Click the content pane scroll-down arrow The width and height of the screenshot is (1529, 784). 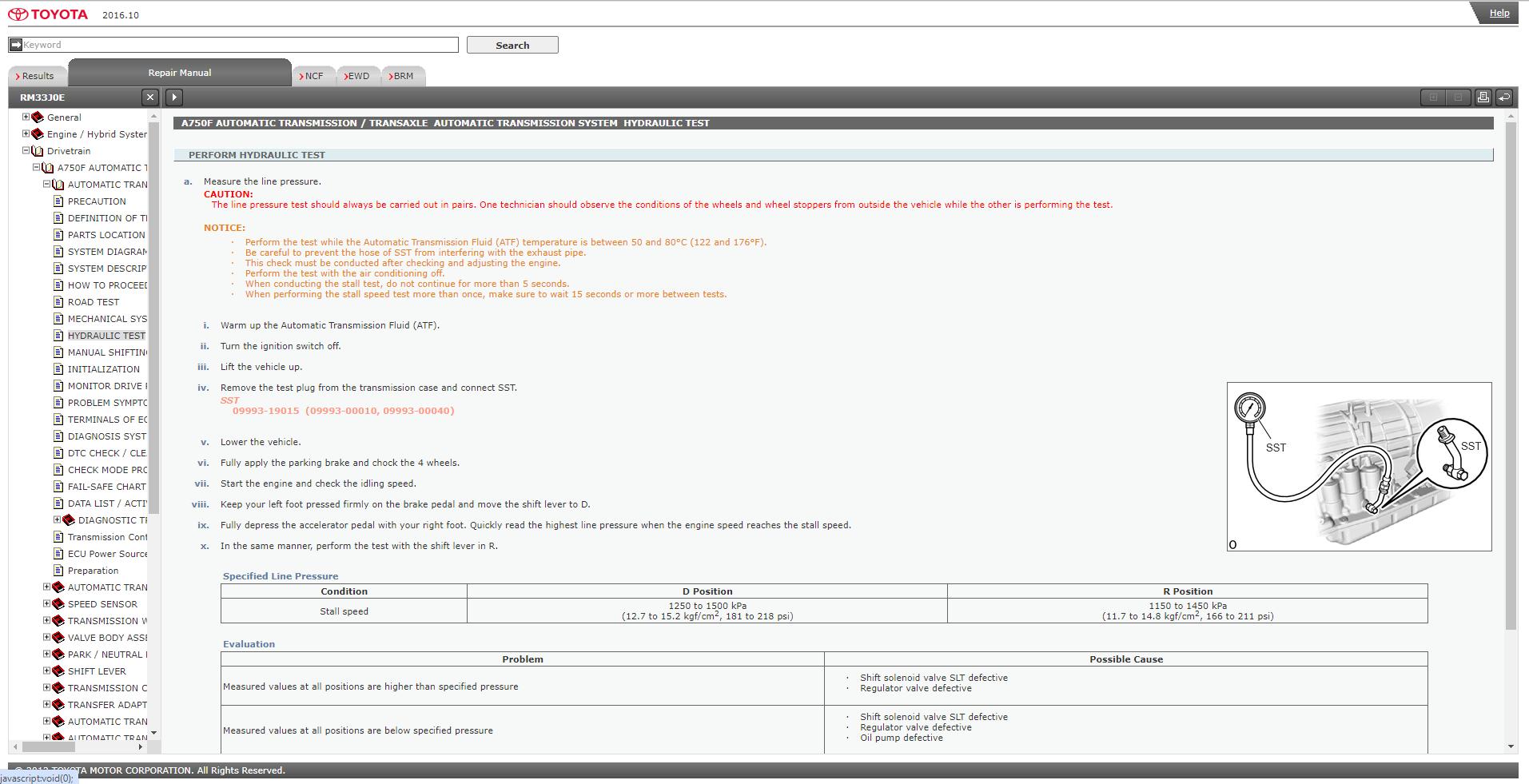pyautogui.click(x=1511, y=746)
